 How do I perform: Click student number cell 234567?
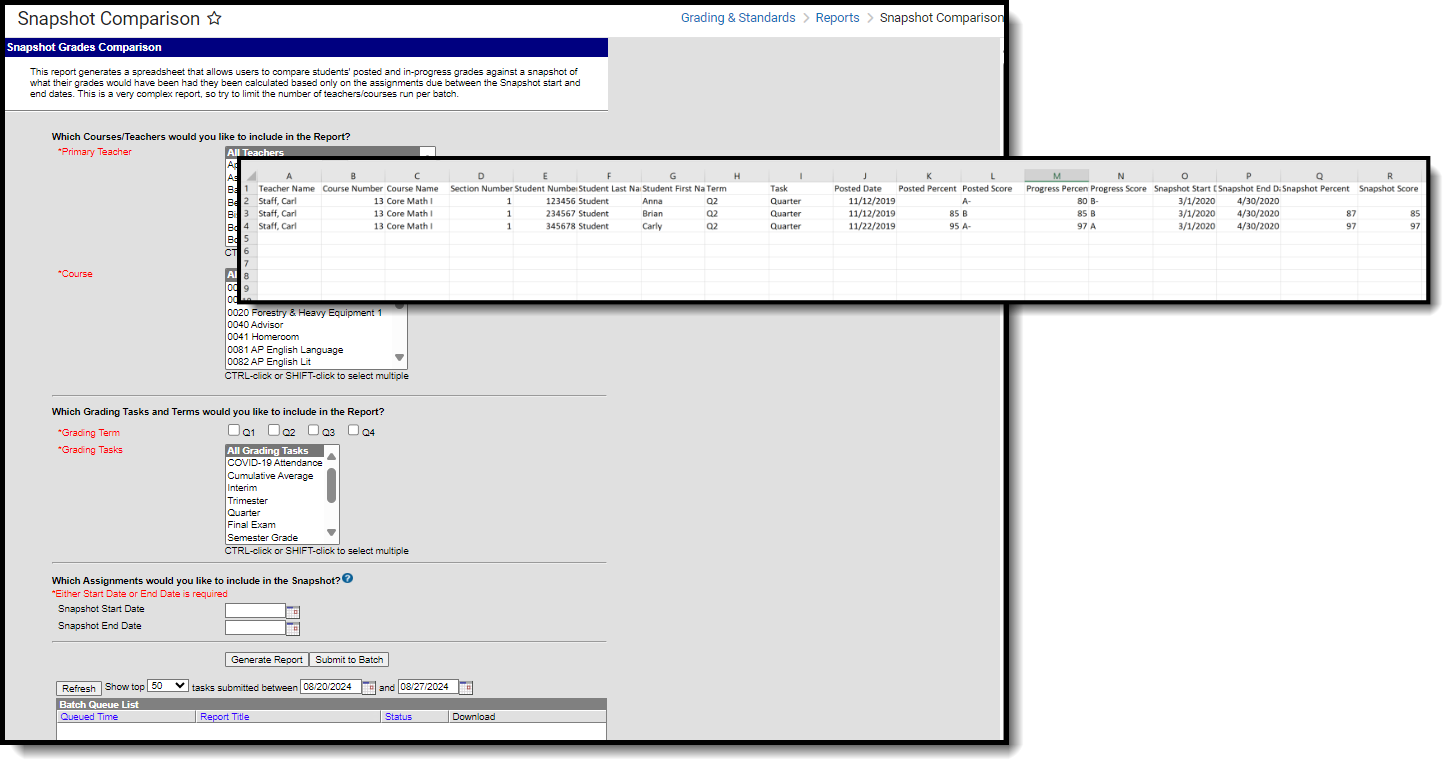point(545,213)
